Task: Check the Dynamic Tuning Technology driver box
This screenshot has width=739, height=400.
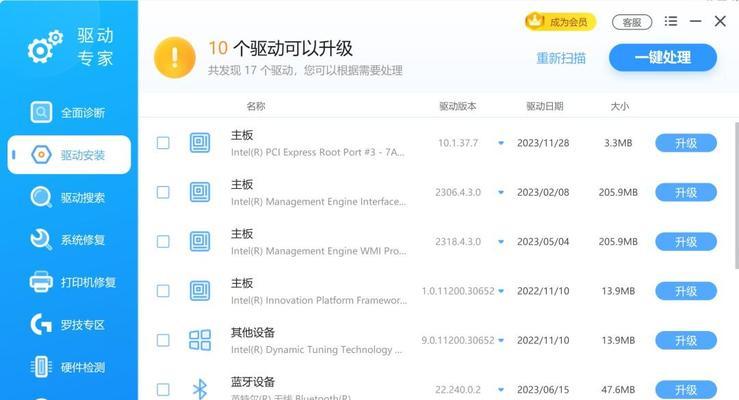Action: click(163, 340)
